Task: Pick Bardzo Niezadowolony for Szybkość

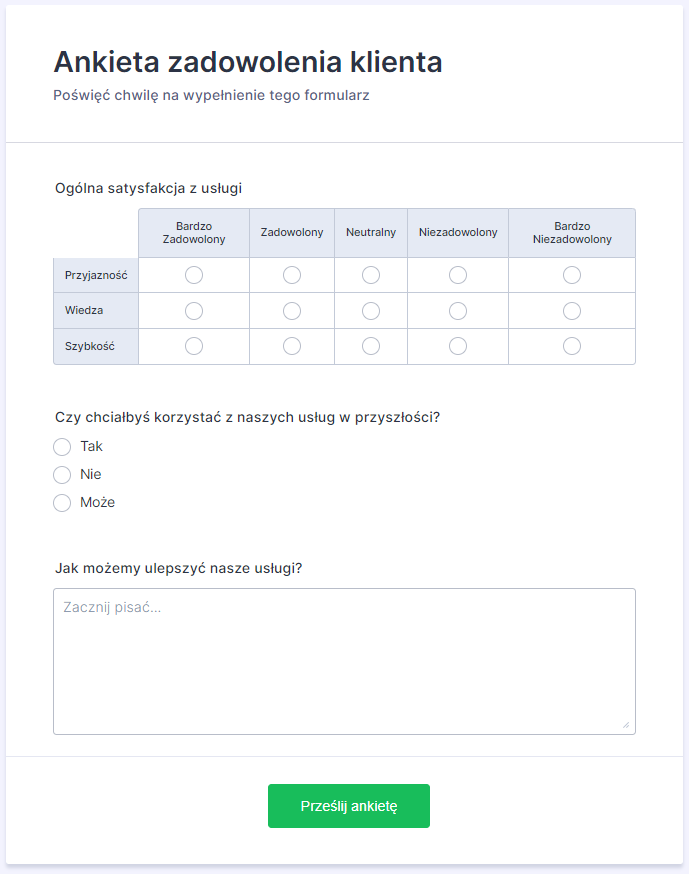Action: click(x=572, y=346)
